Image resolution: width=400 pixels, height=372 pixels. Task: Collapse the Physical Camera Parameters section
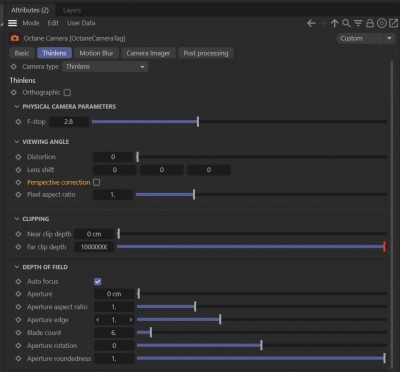(17, 107)
